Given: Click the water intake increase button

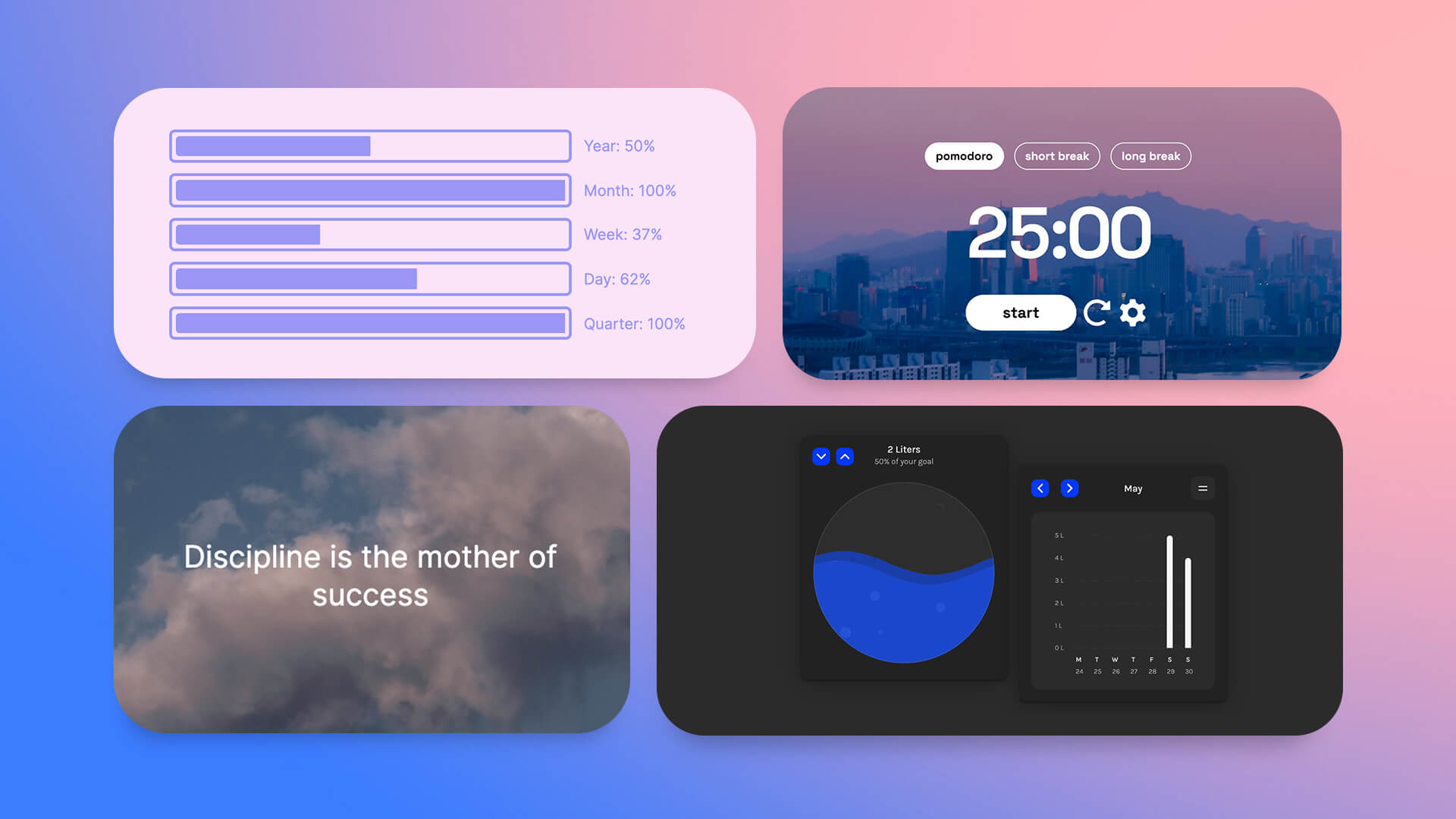Looking at the screenshot, I should point(845,456).
